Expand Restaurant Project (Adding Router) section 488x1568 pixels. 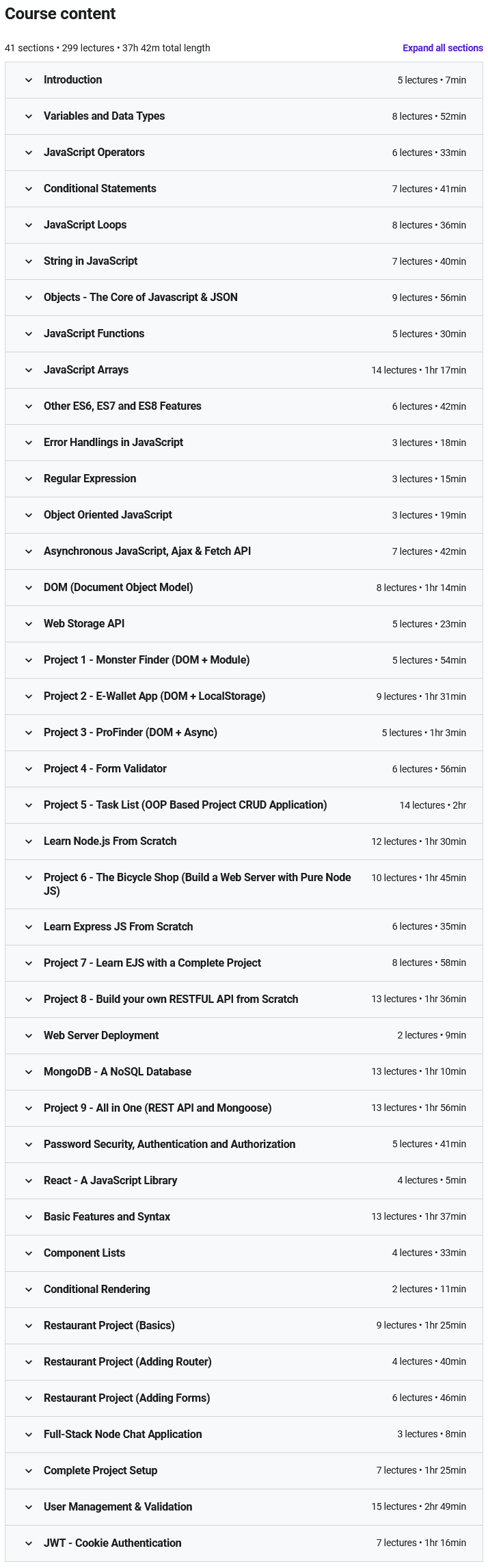(x=127, y=1362)
